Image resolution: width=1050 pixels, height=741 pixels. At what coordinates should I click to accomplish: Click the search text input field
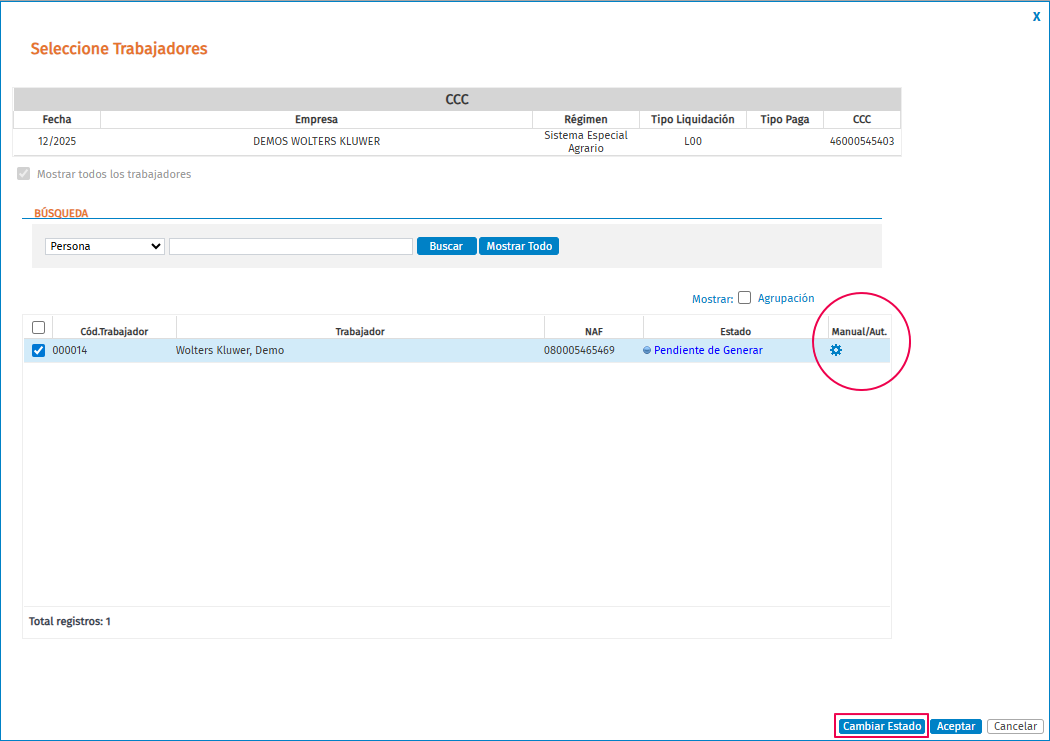(x=291, y=246)
